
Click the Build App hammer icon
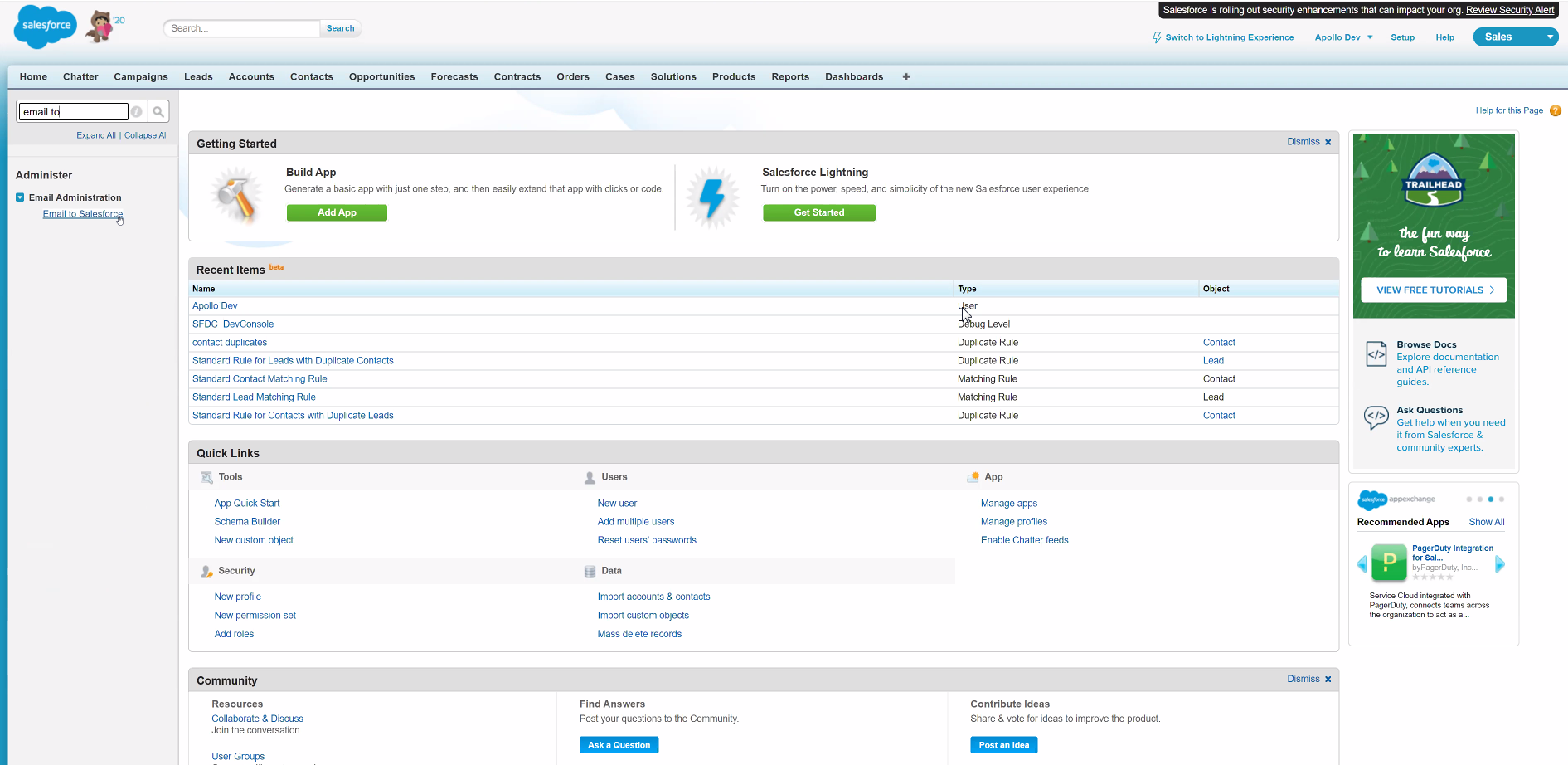(236, 197)
